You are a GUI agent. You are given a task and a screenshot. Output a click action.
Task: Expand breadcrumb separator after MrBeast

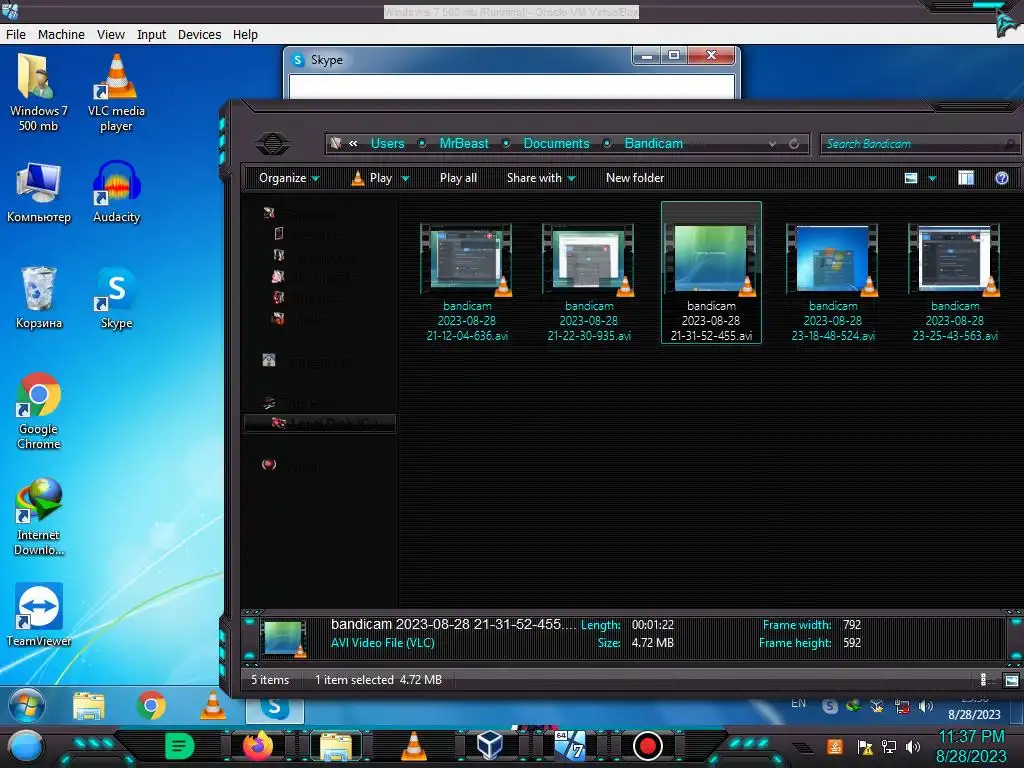pyautogui.click(x=505, y=143)
